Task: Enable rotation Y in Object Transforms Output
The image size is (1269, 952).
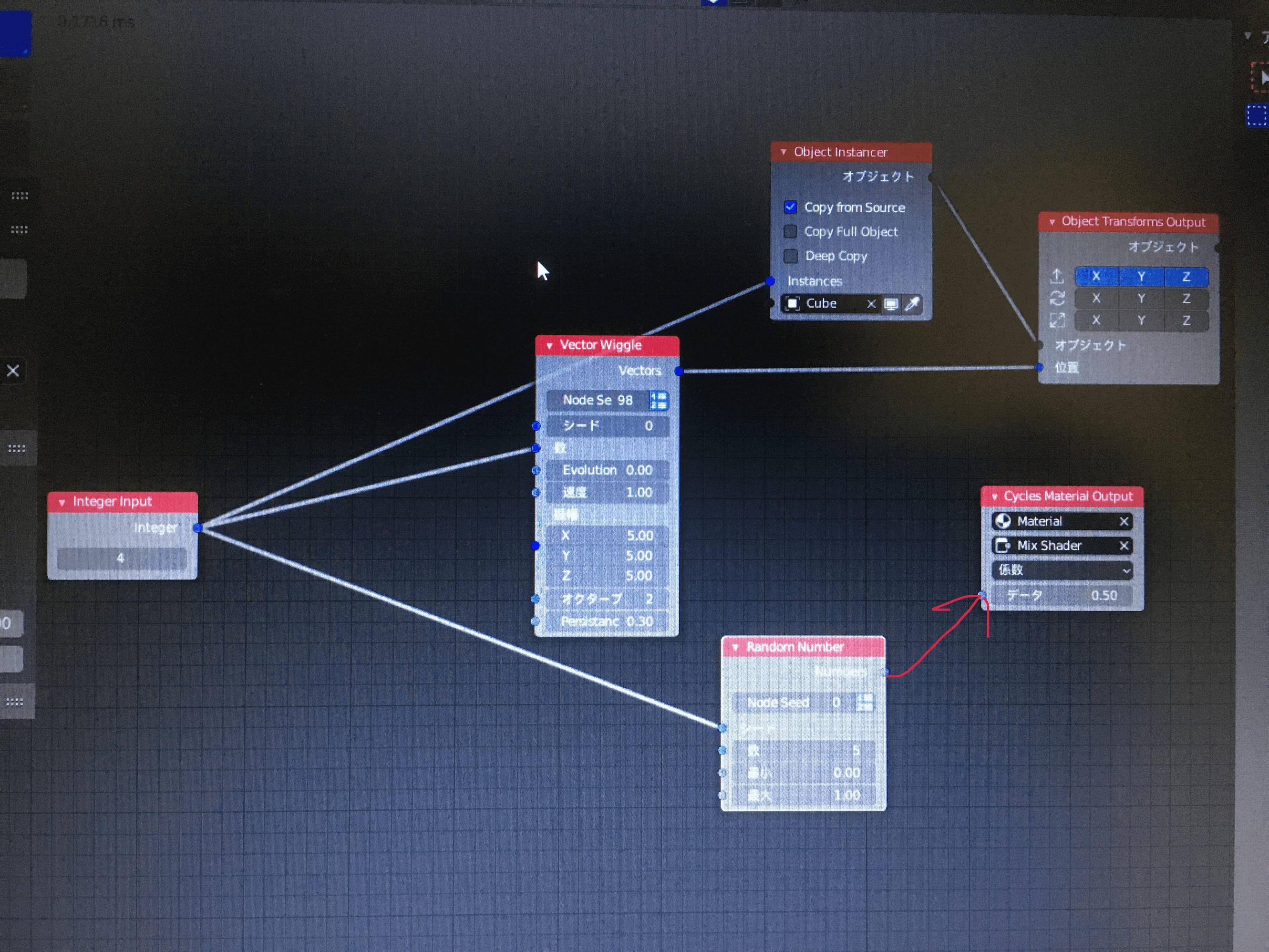Action: coord(1142,299)
